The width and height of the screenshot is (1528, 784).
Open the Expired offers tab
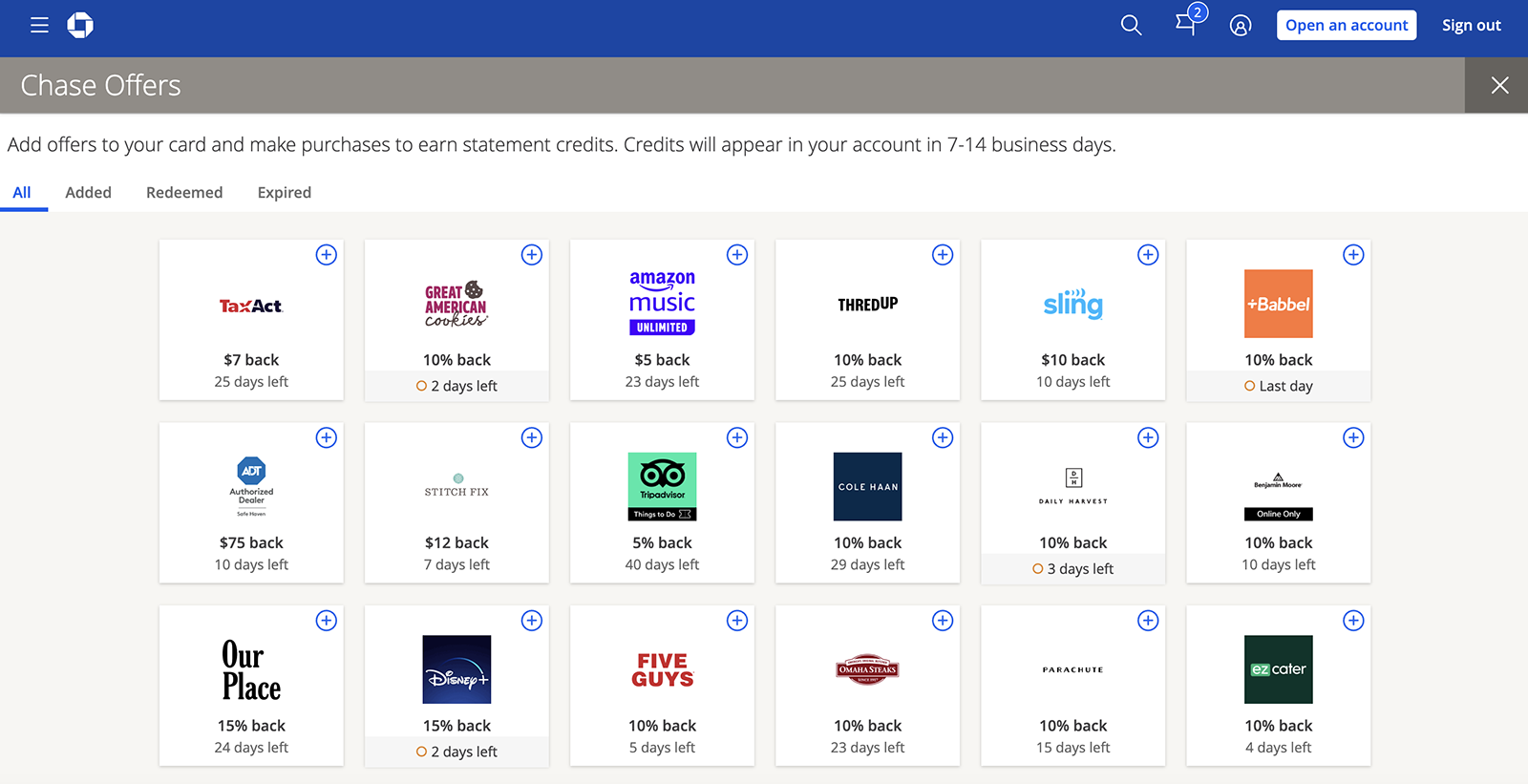click(284, 192)
